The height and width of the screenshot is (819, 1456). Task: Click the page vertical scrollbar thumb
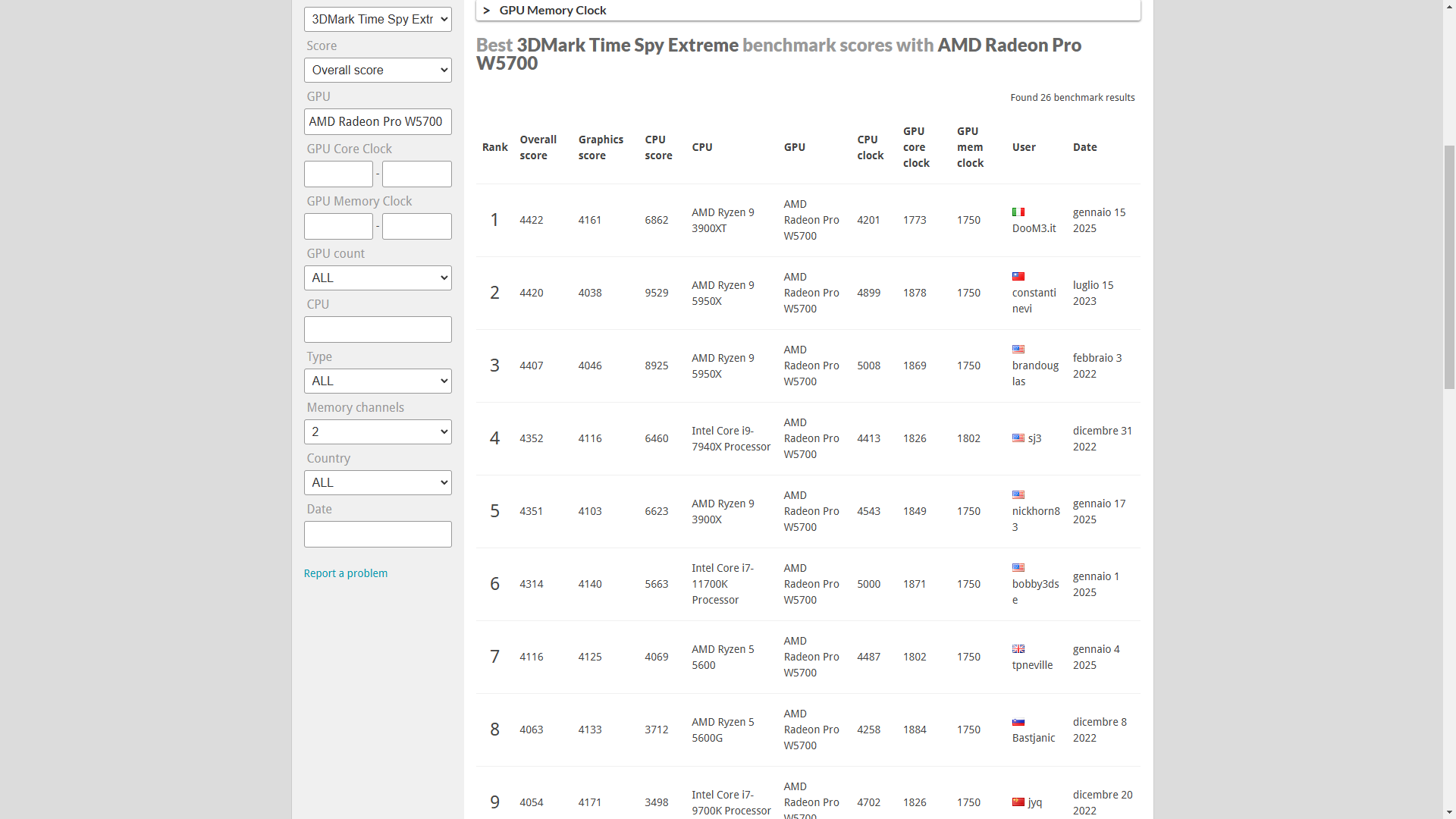click(x=1449, y=265)
